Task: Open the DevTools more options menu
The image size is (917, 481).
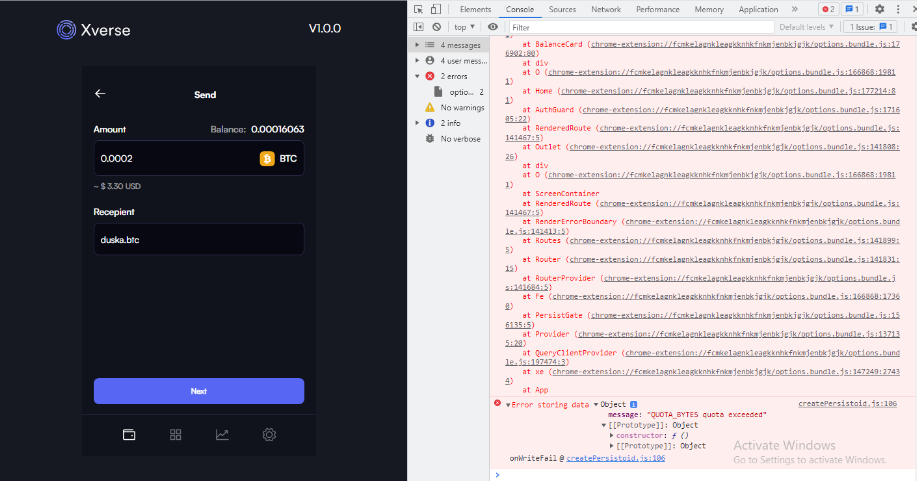Action: 898,9
